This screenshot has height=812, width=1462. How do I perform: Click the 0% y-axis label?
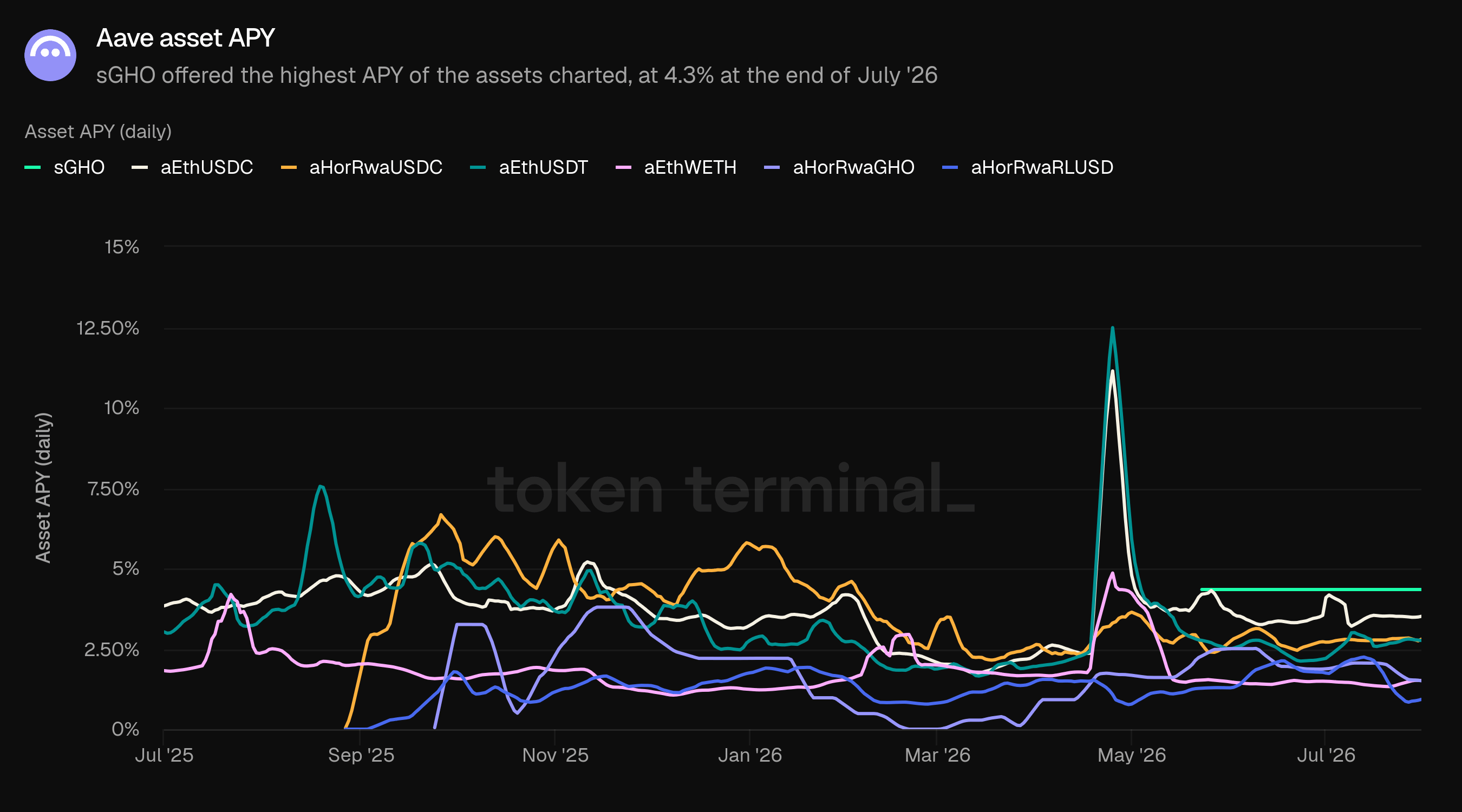pos(126,729)
